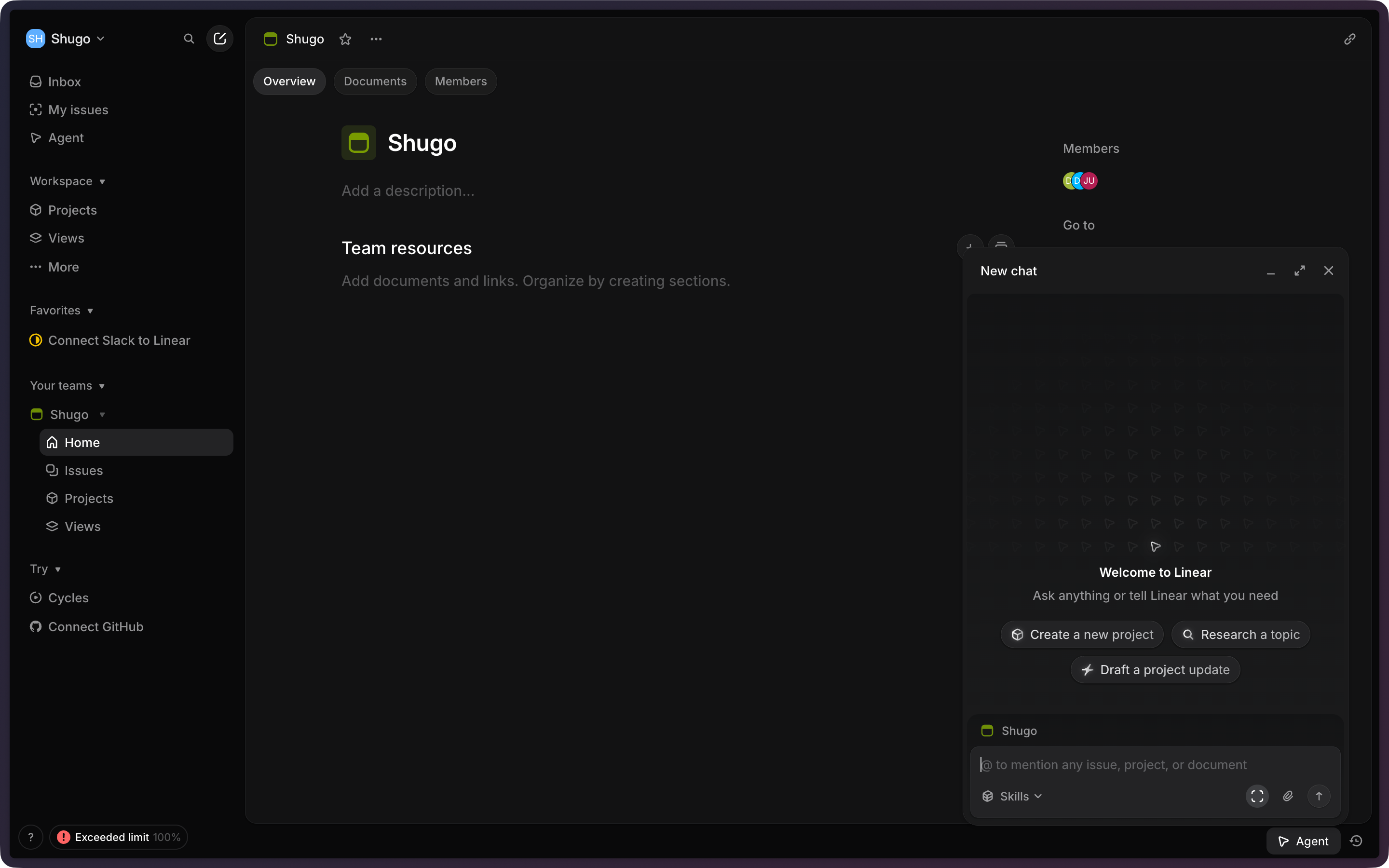Open Inbox in the sidebar

[x=131, y=81]
